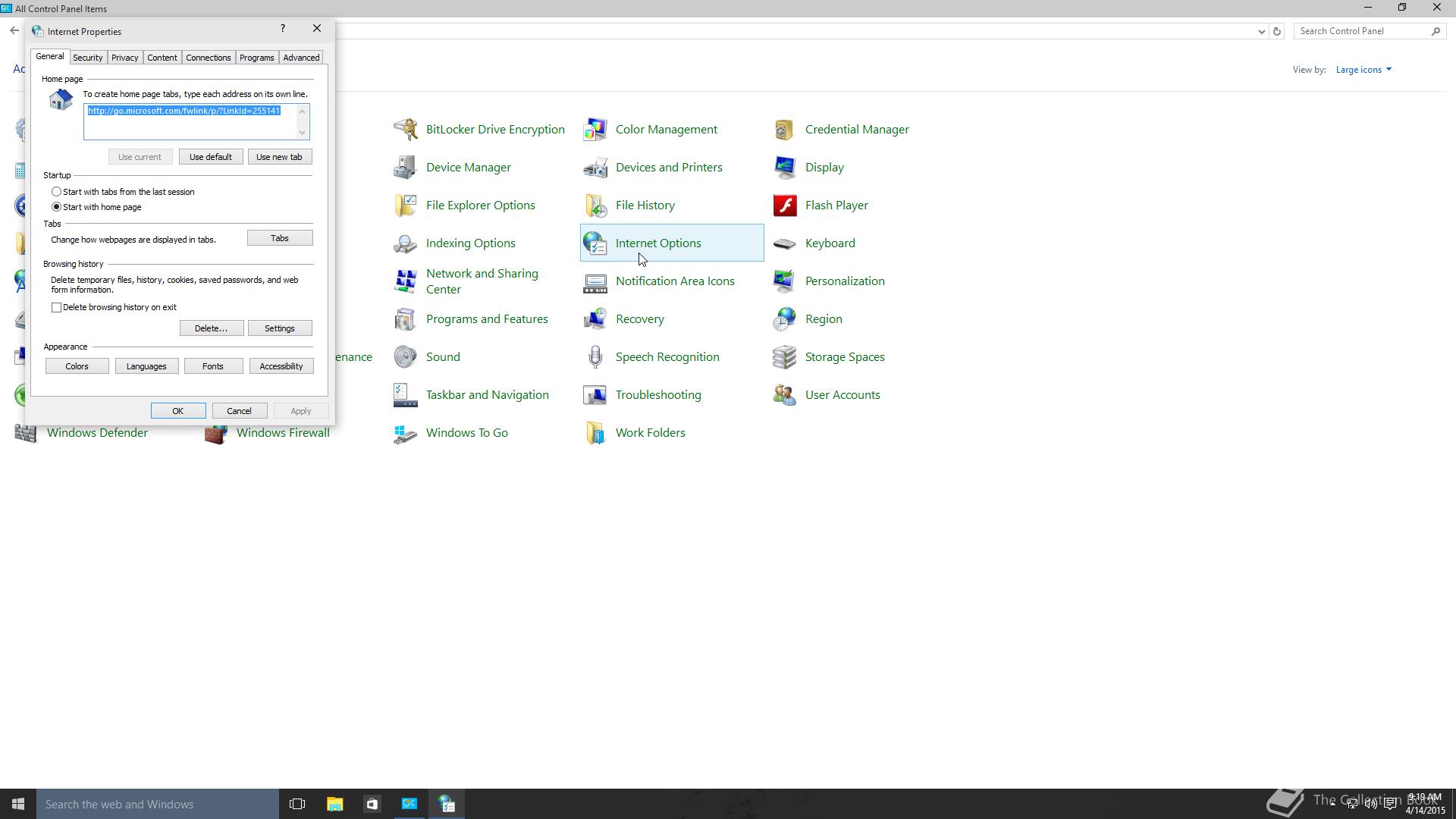The width and height of the screenshot is (1456, 819).
Task: Switch to the Advanced tab
Action: point(301,58)
